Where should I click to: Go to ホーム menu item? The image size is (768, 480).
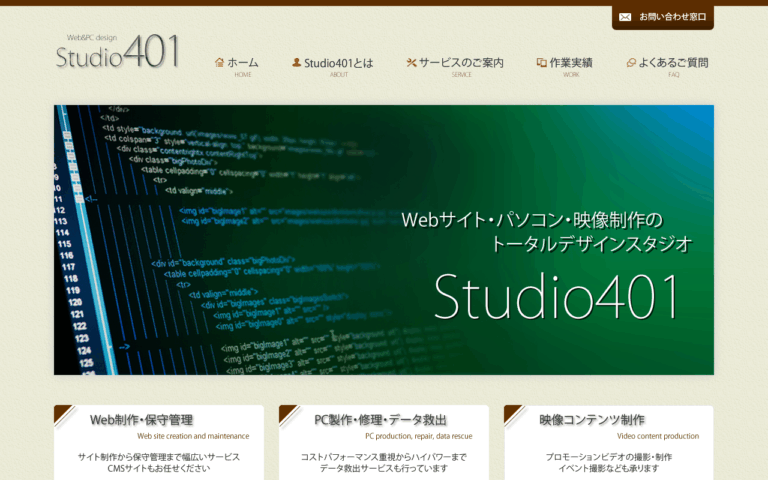pyautogui.click(x=237, y=67)
